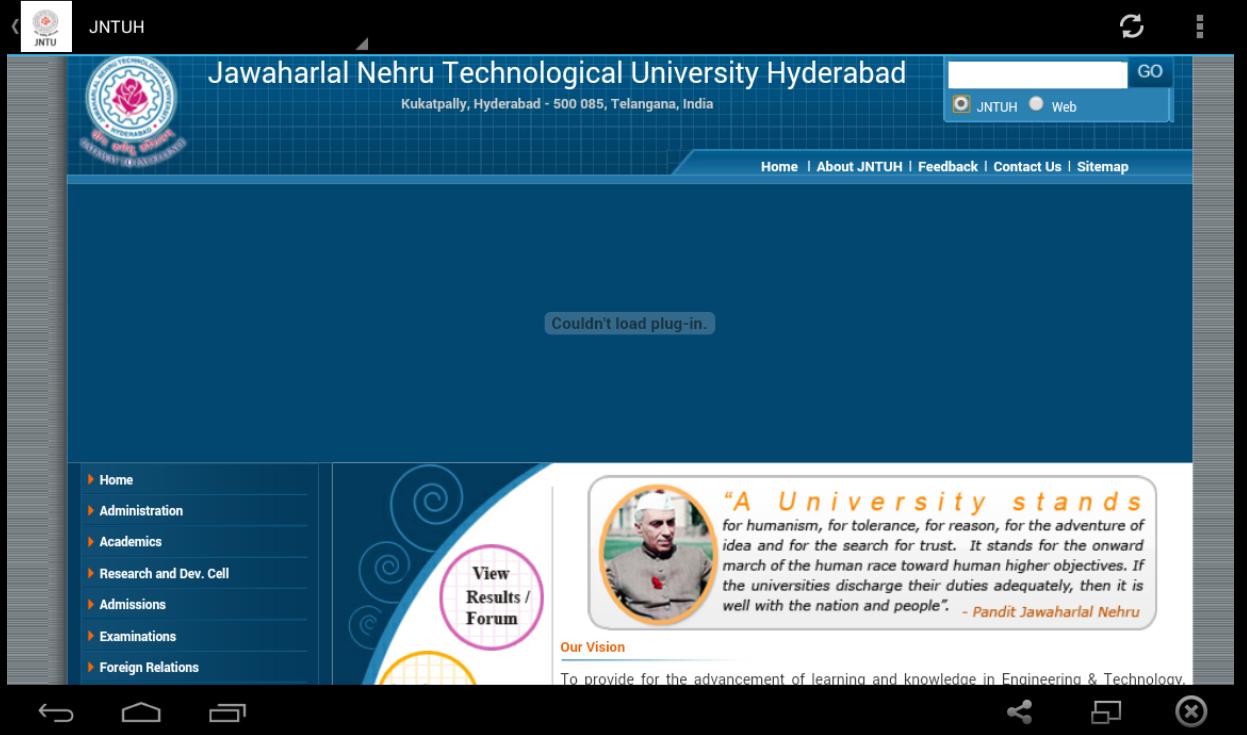Image resolution: width=1247 pixels, height=735 pixels.
Task: Open the three-dot overflow menu
Action: [x=1200, y=27]
